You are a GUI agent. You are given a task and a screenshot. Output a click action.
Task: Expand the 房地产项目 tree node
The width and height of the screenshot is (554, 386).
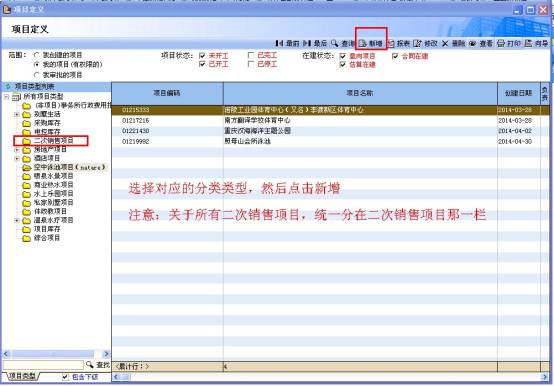coord(17,150)
